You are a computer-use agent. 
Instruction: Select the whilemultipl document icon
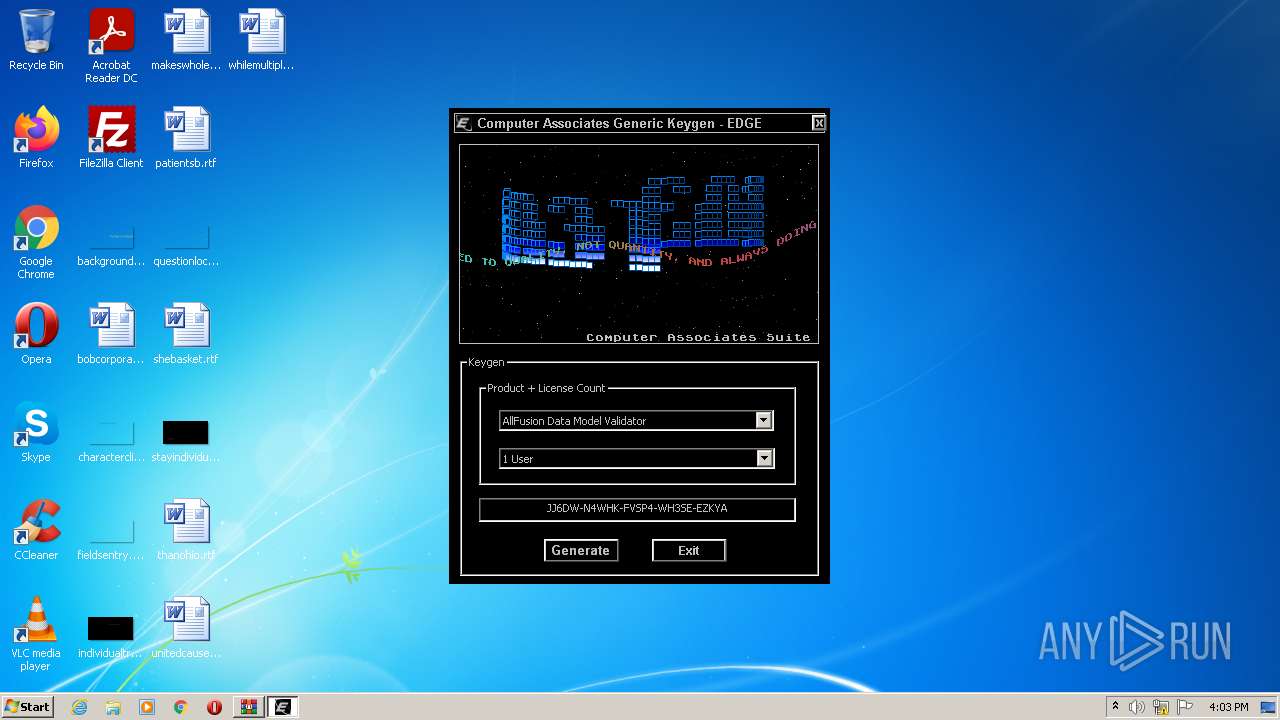click(x=261, y=40)
